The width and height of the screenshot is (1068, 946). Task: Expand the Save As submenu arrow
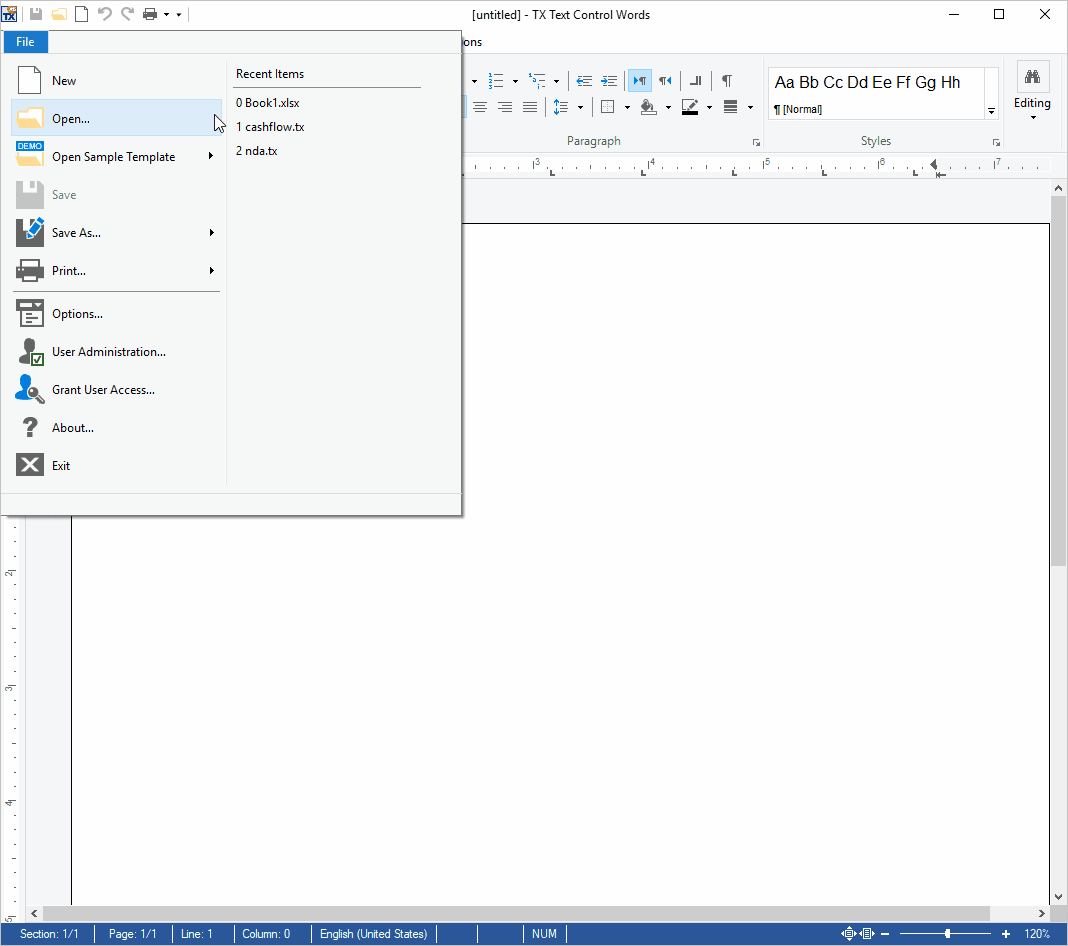click(x=212, y=232)
